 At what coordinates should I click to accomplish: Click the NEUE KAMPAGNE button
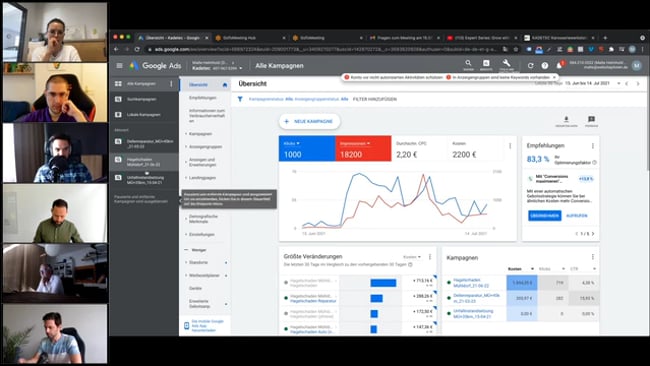[x=309, y=121]
